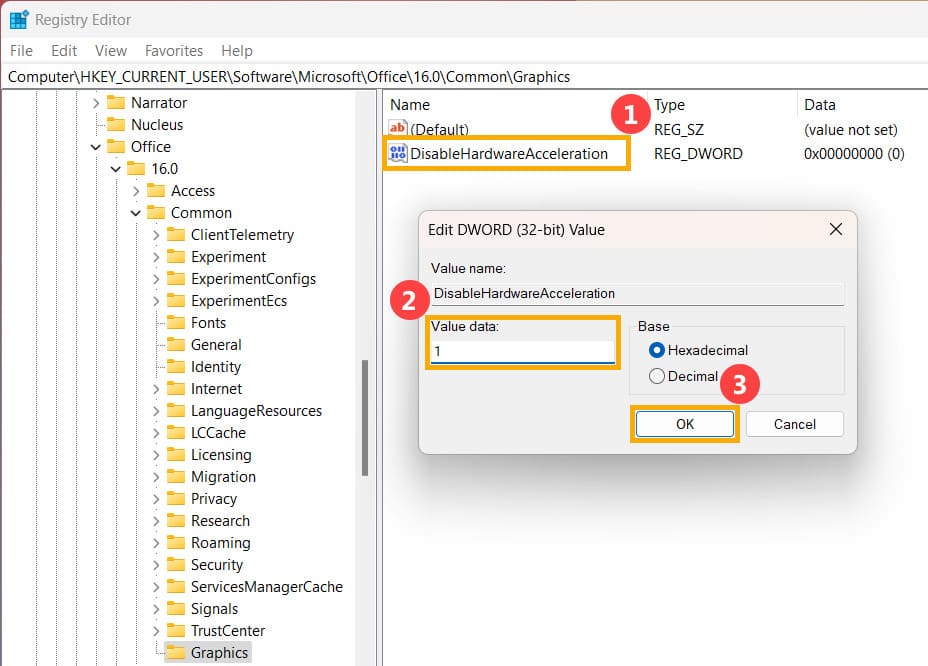Collapse the Common key chevron
928x666 pixels.
point(136,213)
